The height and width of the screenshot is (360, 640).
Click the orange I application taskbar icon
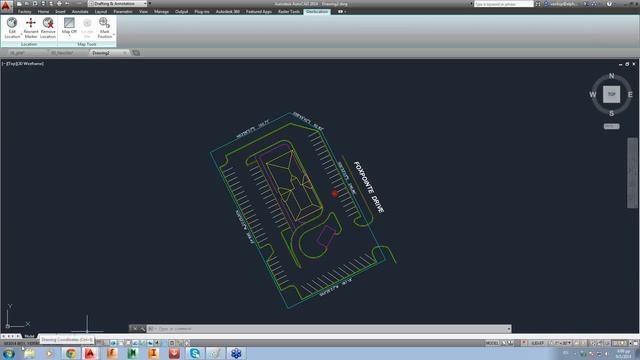click(x=153, y=353)
